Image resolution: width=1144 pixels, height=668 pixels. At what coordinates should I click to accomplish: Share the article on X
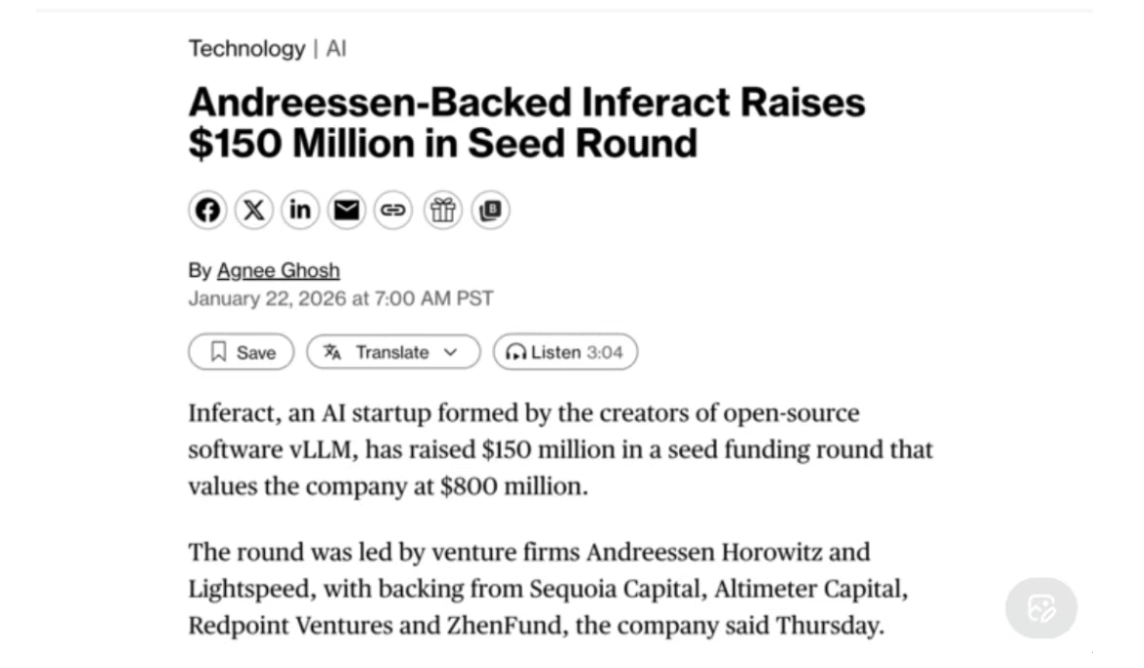(x=254, y=210)
